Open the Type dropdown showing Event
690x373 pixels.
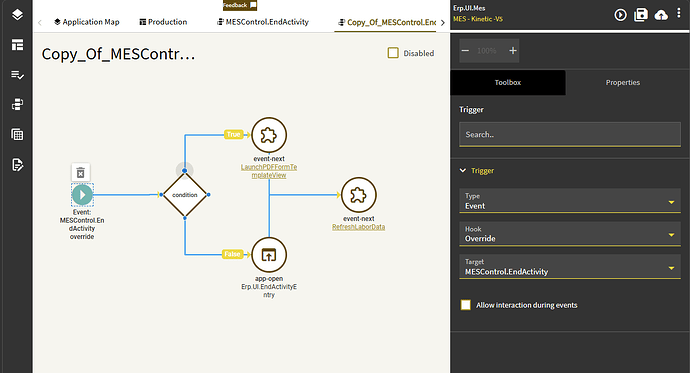[x=570, y=201]
